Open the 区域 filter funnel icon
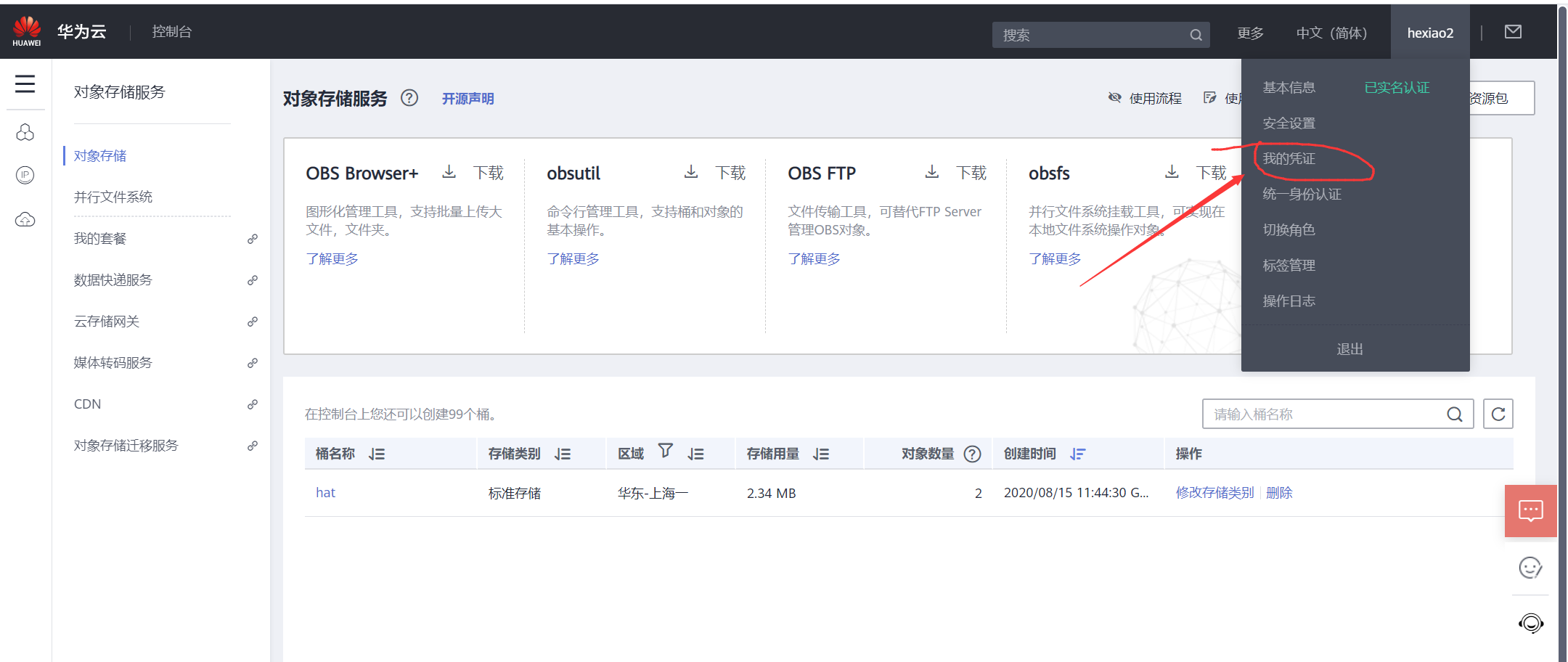 coord(665,451)
